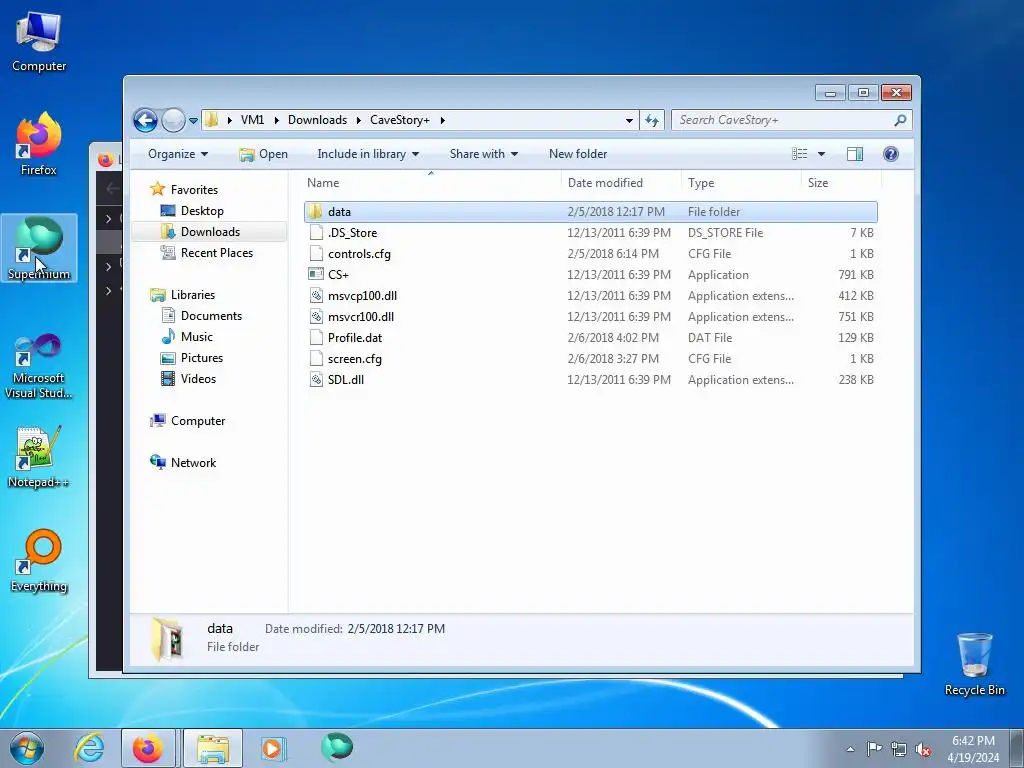Select the CS+ application icon
This screenshot has width=1024, height=768.
tap(316, 274)
